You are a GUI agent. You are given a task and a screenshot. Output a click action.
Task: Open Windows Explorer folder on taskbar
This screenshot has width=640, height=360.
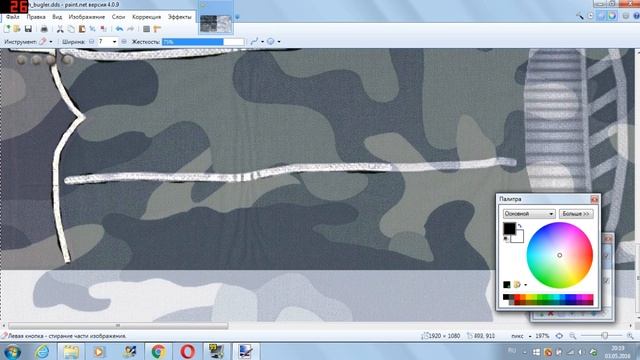click(71, 351)
